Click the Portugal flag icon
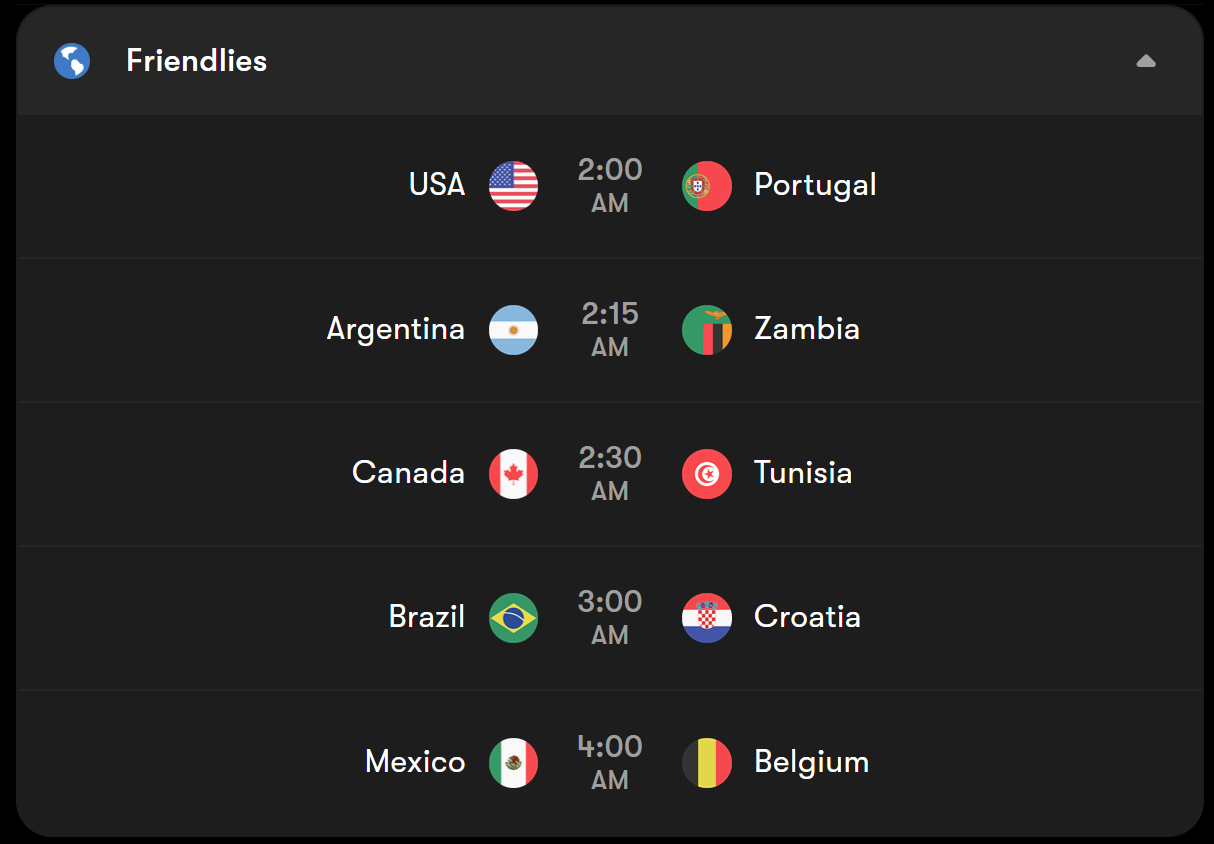 pos(707,186)
